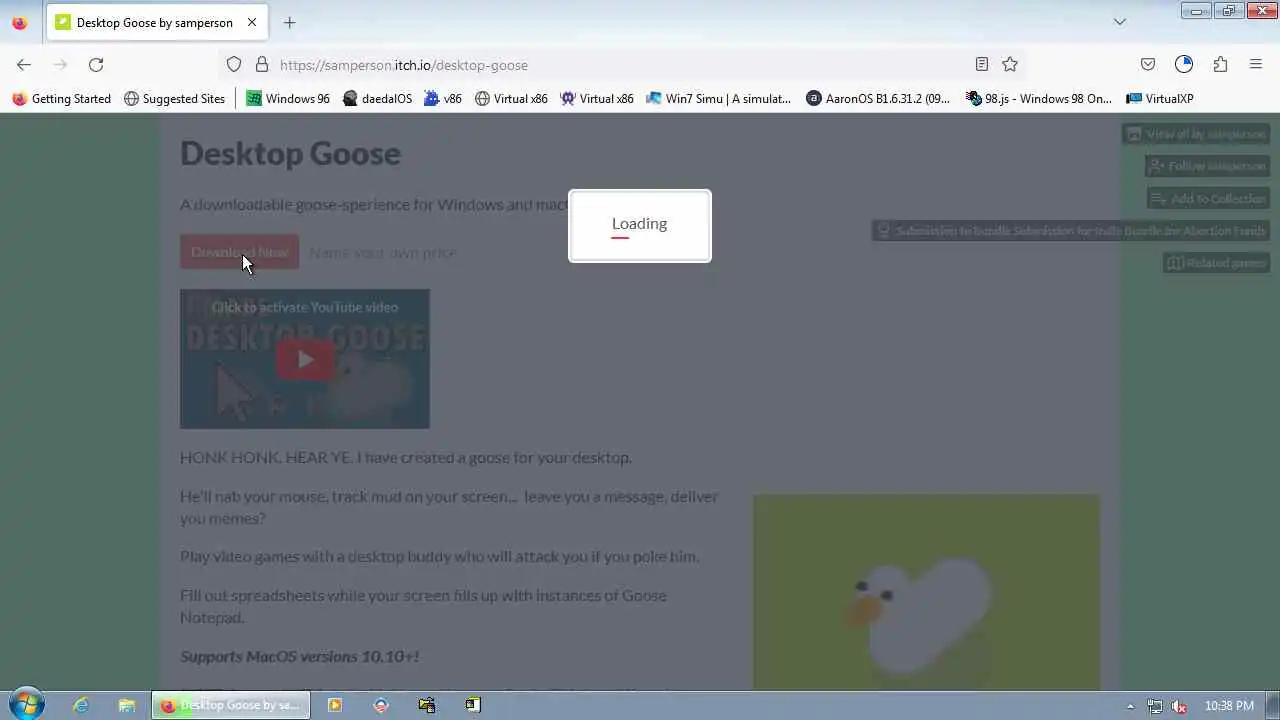Click the View all by samperson button
This screenshot has height=720, width=1280.
[1195, 134]
